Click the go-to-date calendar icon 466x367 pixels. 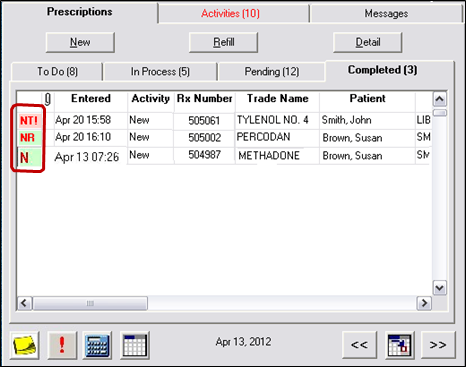point(400,345)
